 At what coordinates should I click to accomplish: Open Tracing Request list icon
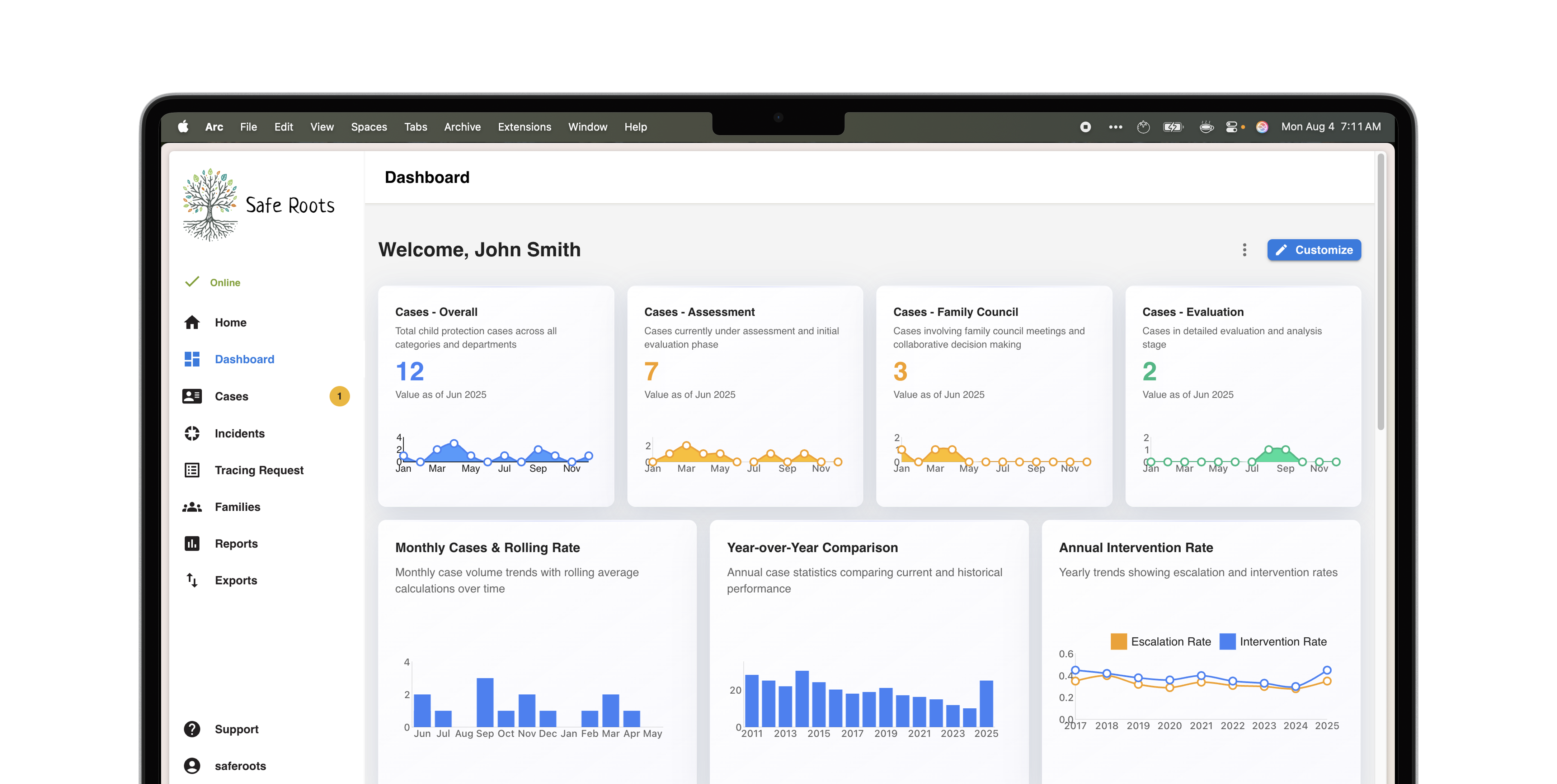[x=192, y=470]
